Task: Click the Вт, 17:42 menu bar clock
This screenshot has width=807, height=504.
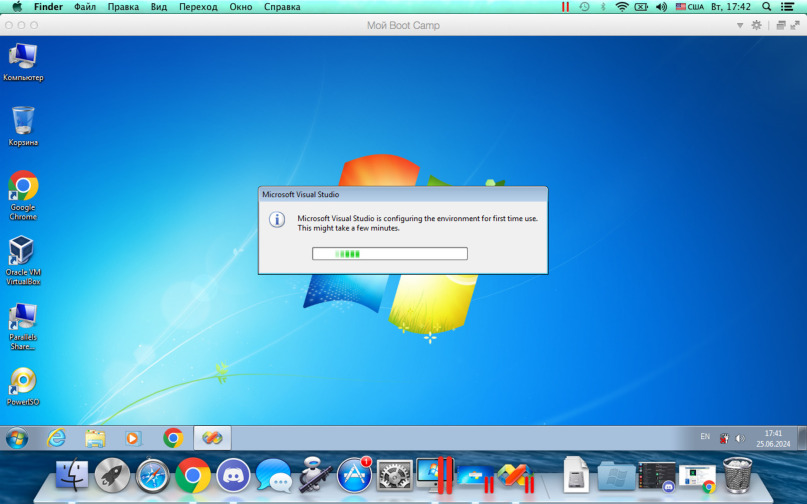Action: (731, 7)
